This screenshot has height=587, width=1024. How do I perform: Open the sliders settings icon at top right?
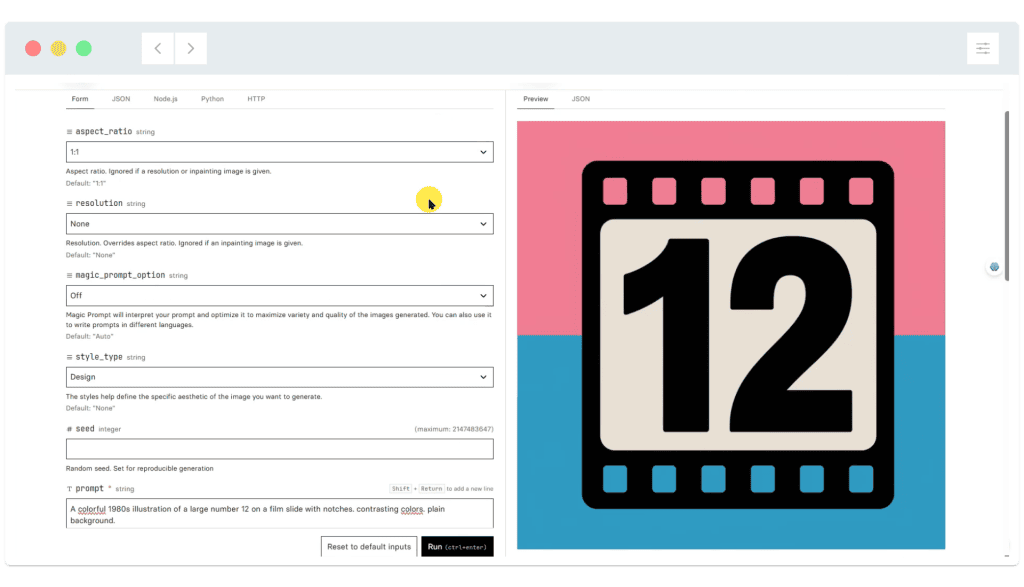(983, 48)
